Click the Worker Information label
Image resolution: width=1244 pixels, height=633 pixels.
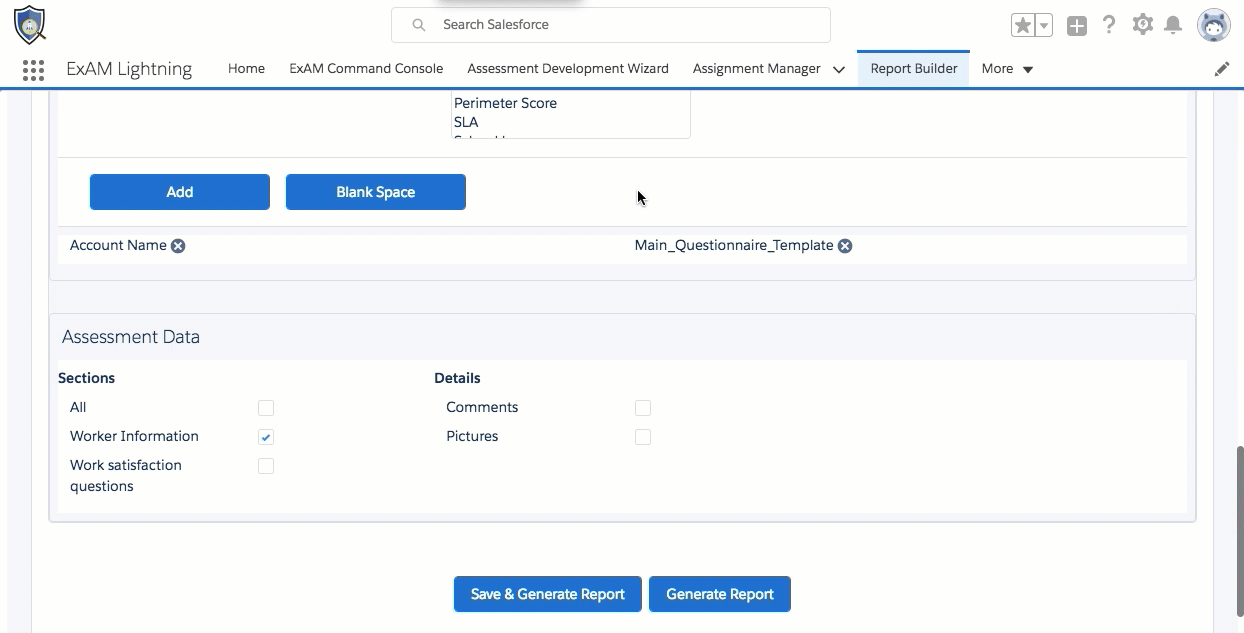[134, 436]
